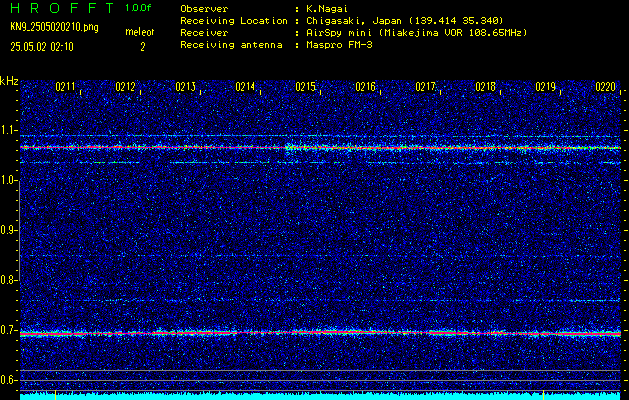629x400 pixels.
Task: Click the Receiving Location label
Action: click(234, 20)
